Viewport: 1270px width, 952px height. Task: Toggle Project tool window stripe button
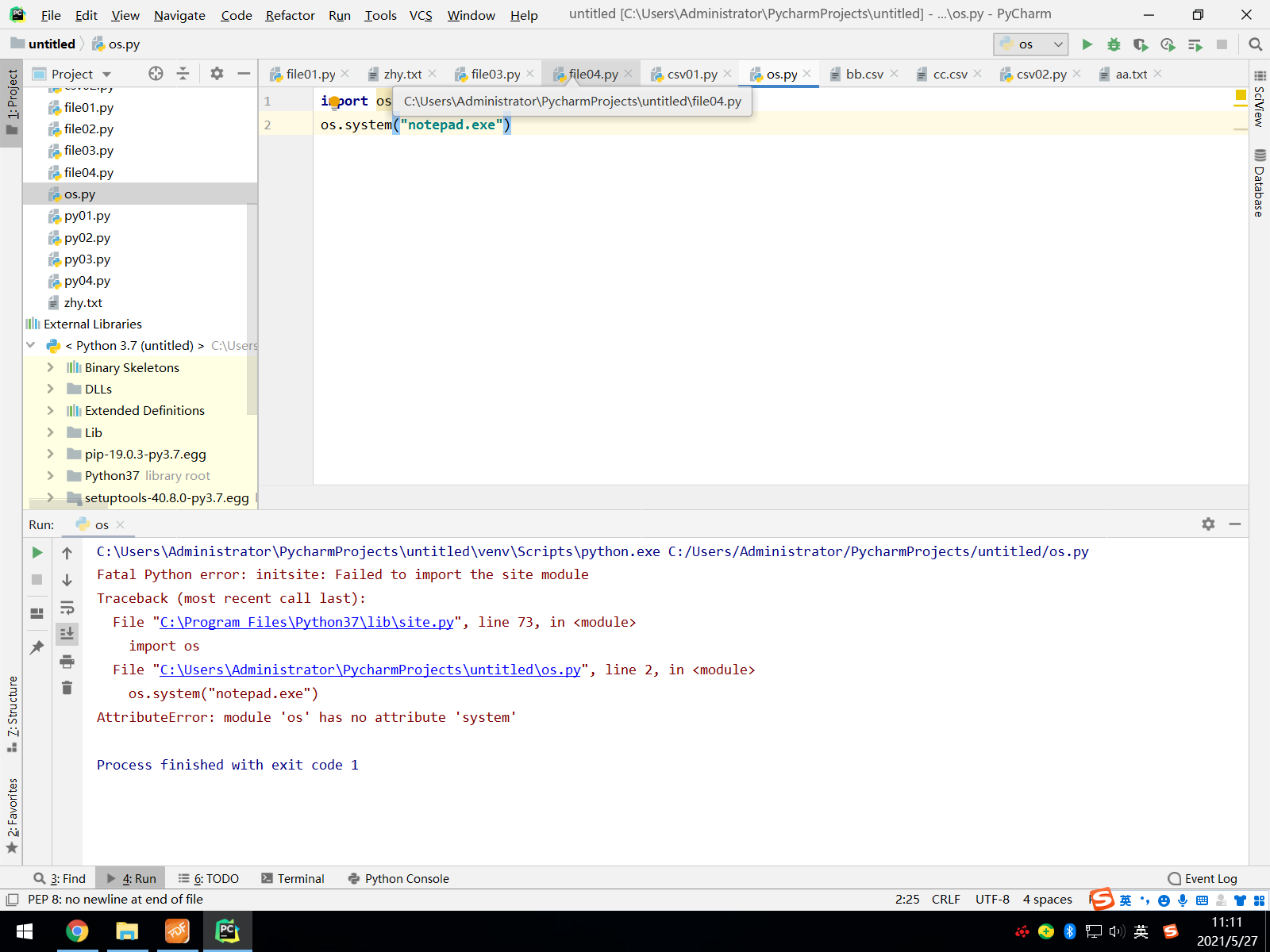(12, 102)
